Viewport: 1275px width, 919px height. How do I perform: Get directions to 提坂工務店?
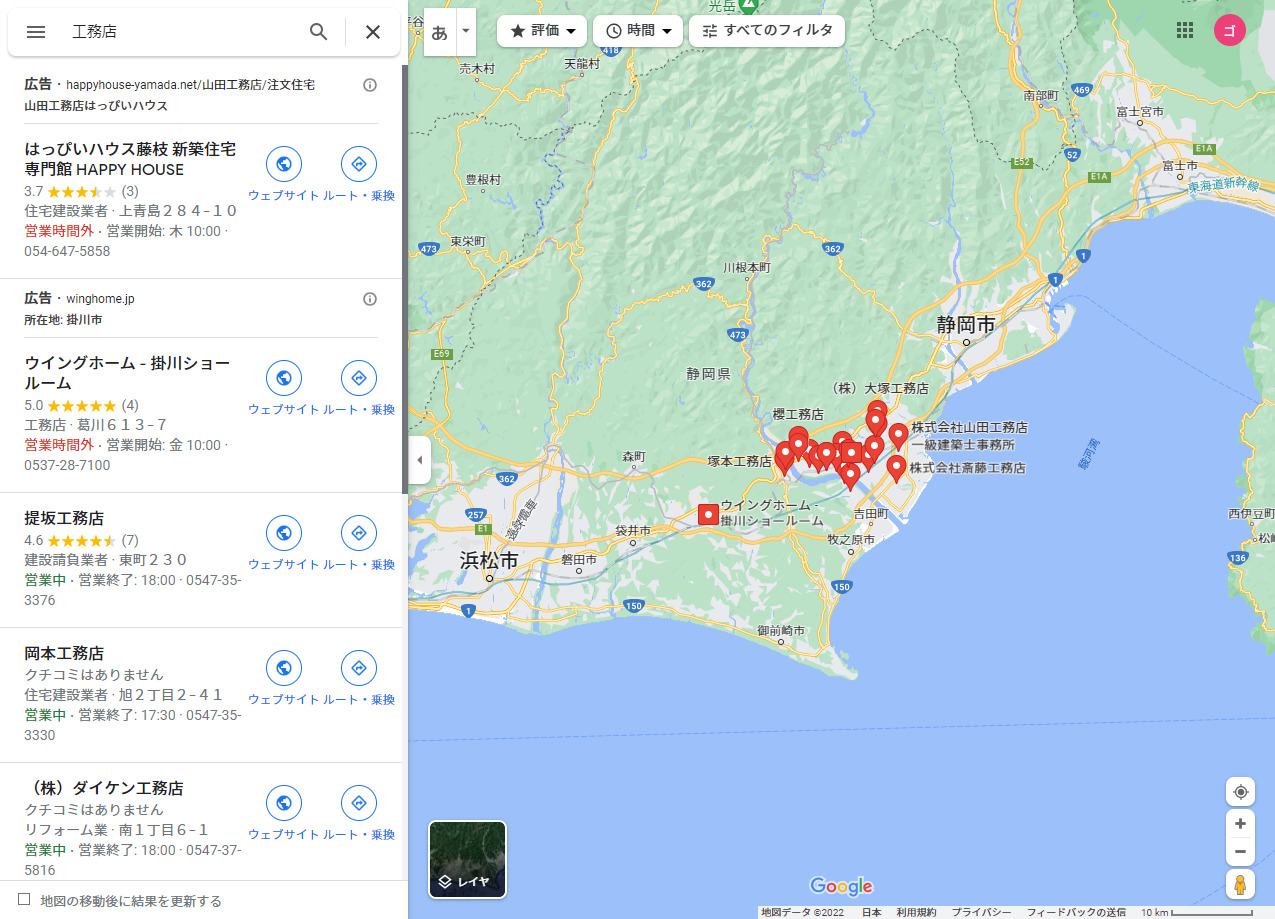tap(359, 533)
